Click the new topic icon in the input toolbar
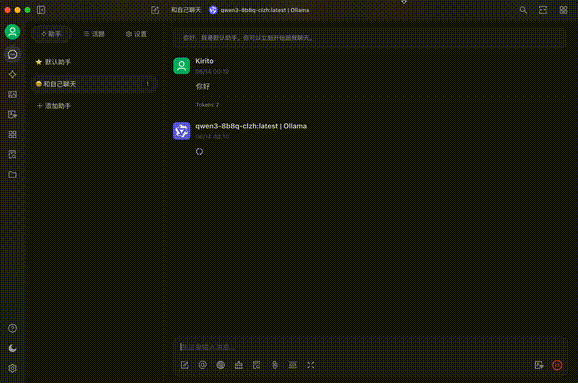 [184, 365]
